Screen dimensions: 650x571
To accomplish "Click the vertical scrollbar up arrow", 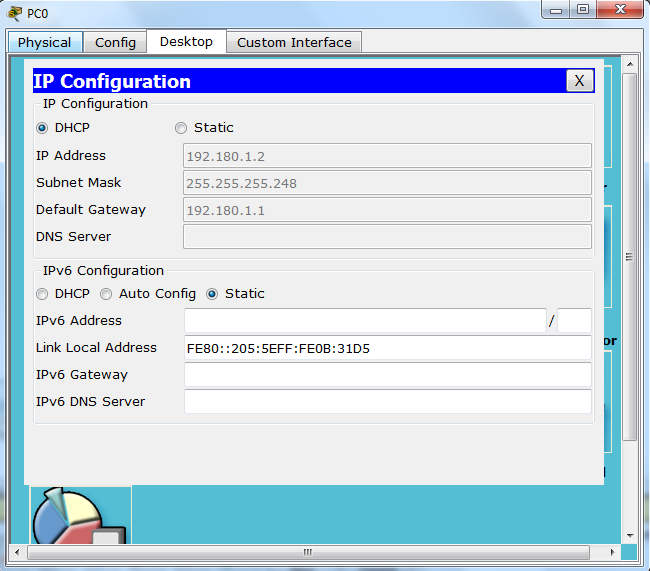I will click(630, 64).
